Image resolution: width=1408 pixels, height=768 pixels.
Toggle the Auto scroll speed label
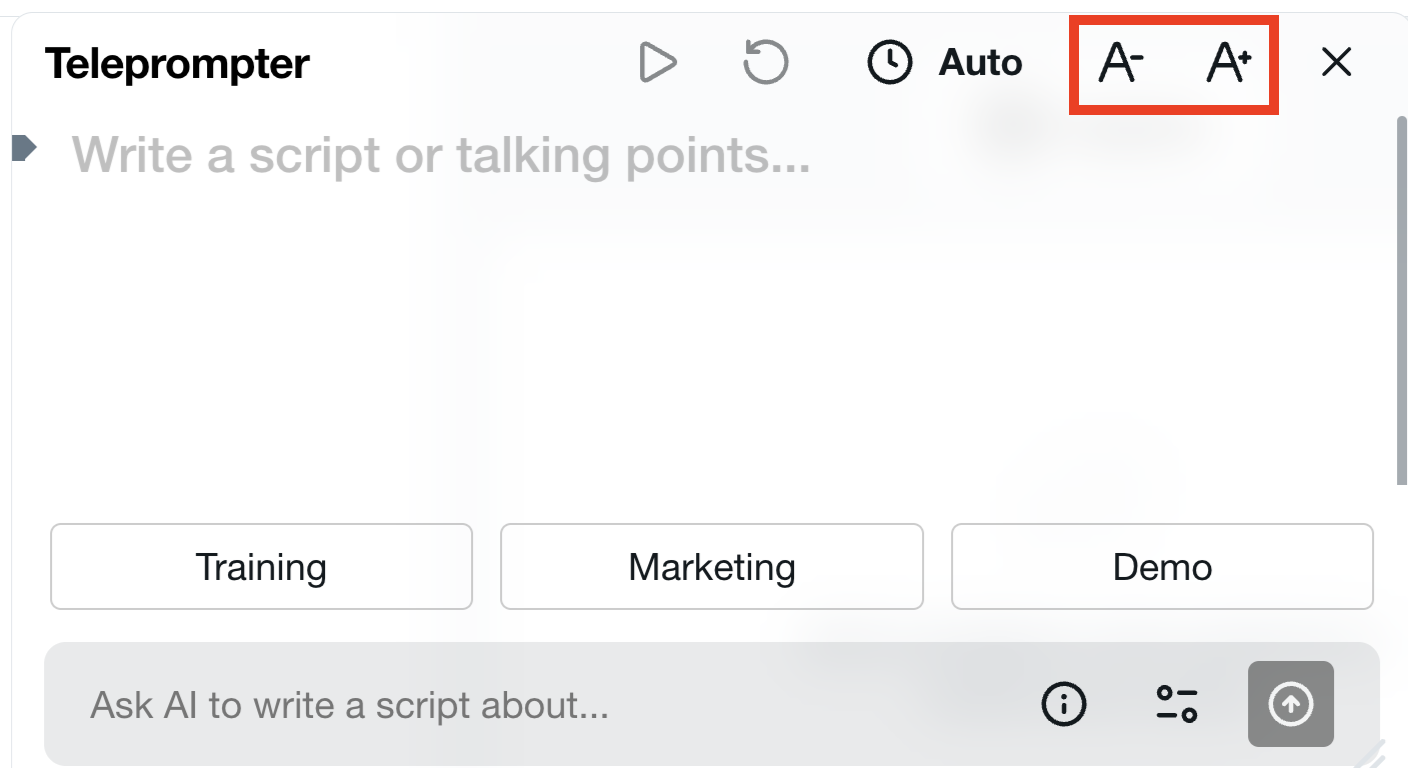point(980,63)
